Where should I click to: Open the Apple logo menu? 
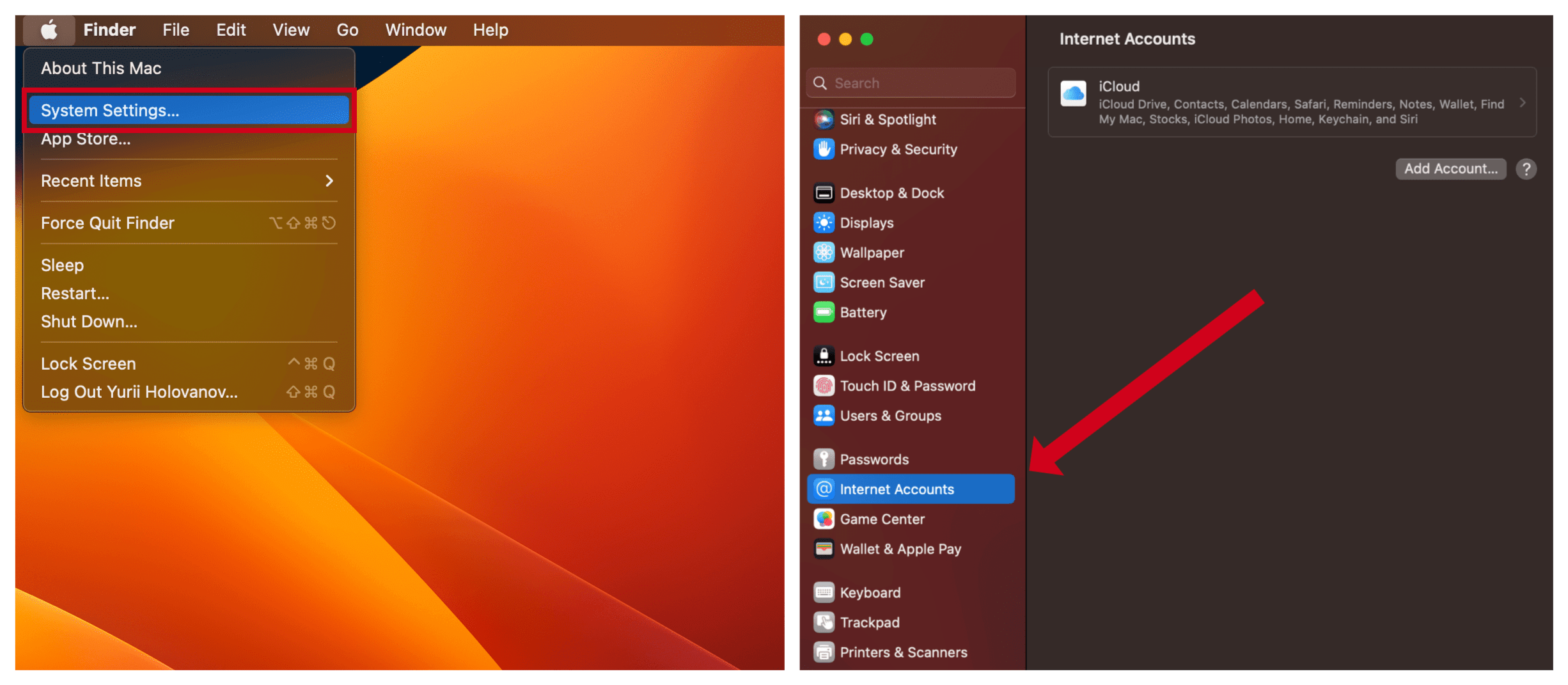(49, 30)
